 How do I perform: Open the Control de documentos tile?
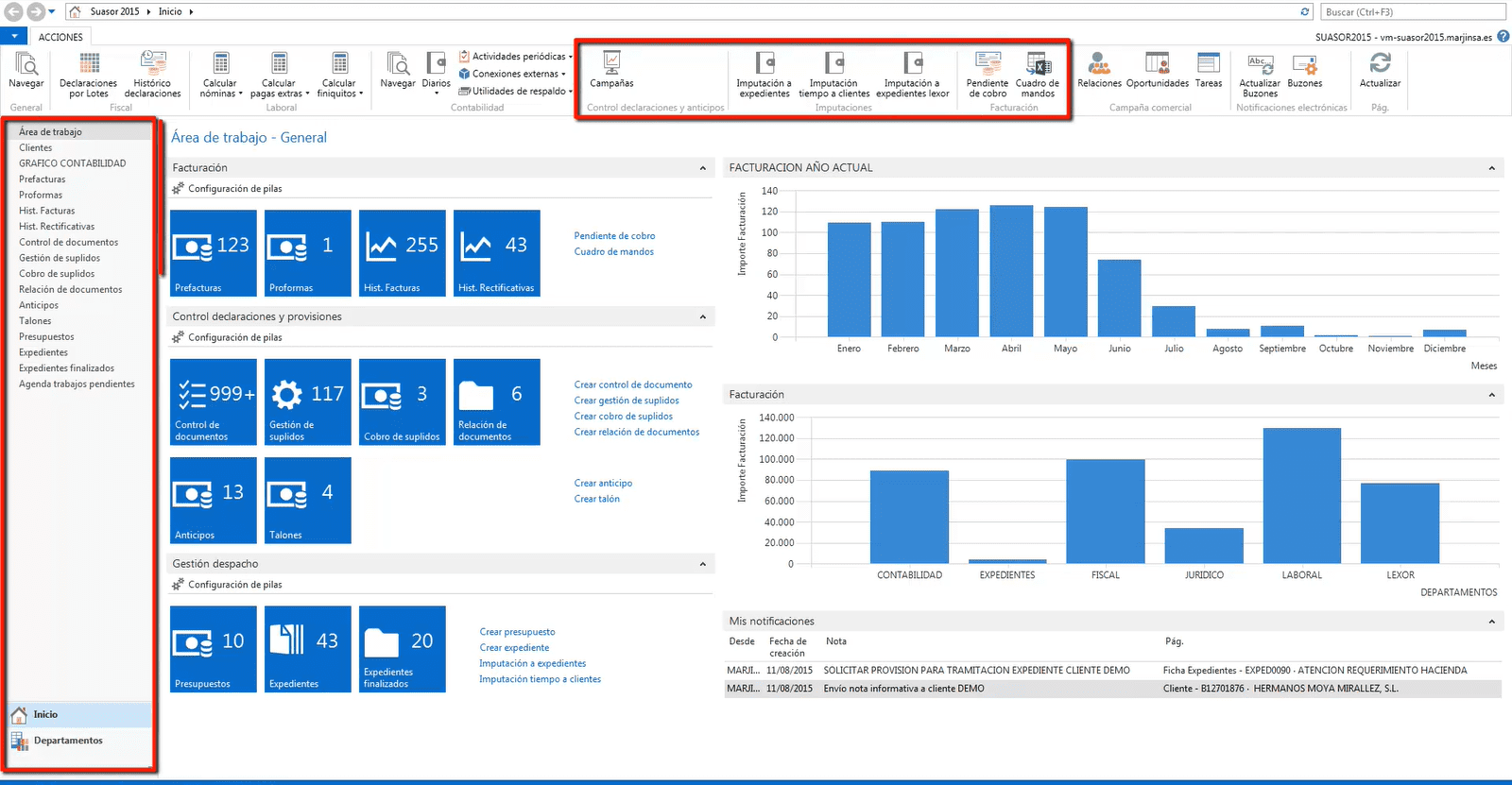214,401
